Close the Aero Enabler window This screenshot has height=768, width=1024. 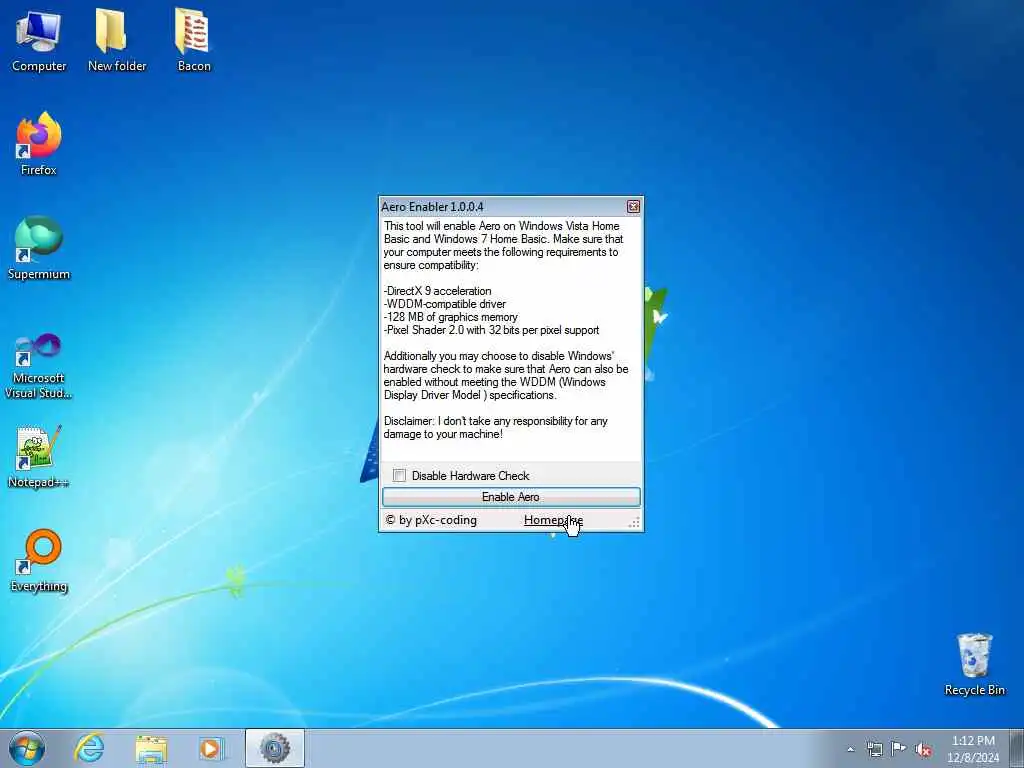[x=633, y=207]
